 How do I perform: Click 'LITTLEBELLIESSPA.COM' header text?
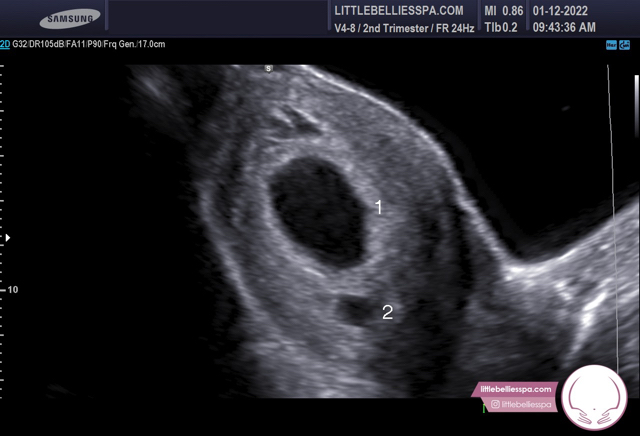pyautogui.click(x=399, y=11)
